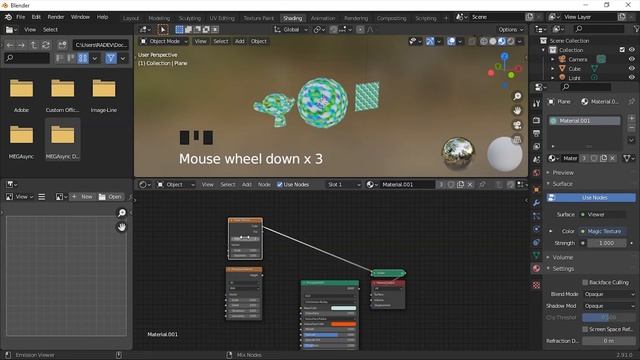Open Tool properties tab icon
This screenshot has width=640, height=360.
tap(536, 103)
